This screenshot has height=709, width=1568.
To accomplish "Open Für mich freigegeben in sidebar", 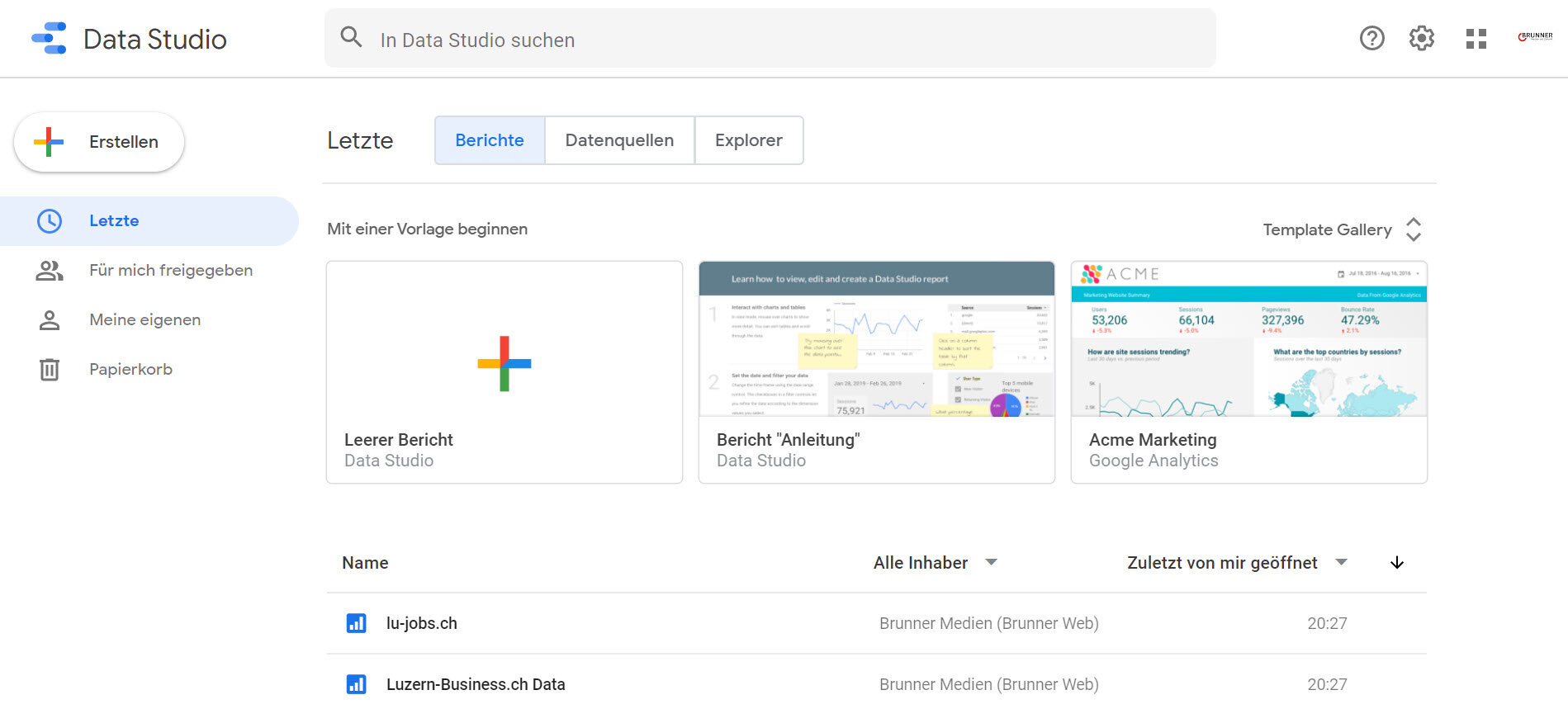I will point(149,270).
